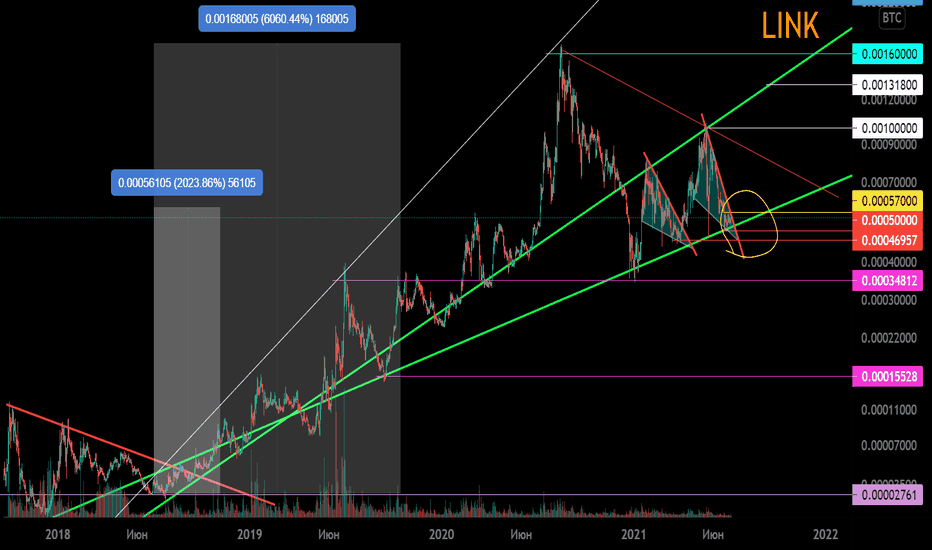Screen dimensions: 932x550
Task: Select the magenta 0.00034812 price label
Action: (887, 281)
